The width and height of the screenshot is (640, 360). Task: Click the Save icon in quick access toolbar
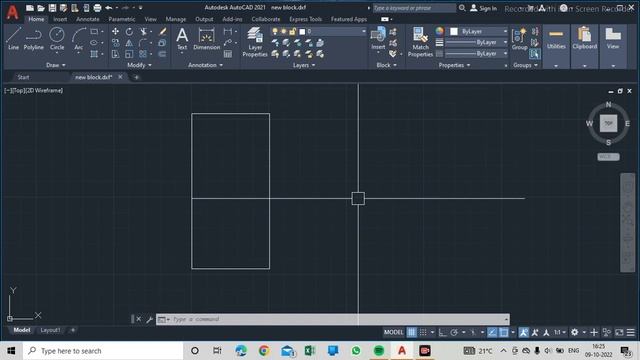click(52, 8)
